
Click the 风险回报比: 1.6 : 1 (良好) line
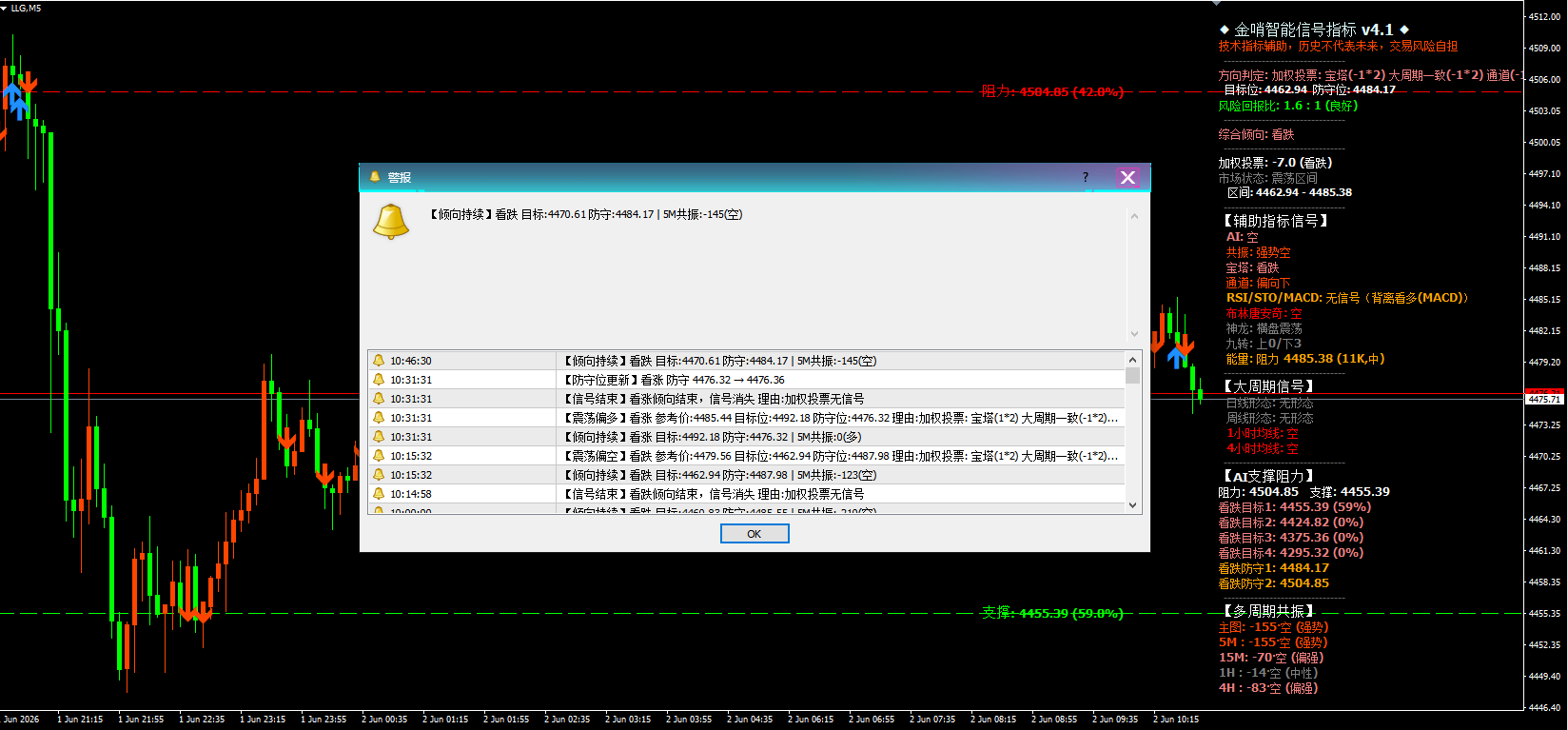(x=1288, y=106)
